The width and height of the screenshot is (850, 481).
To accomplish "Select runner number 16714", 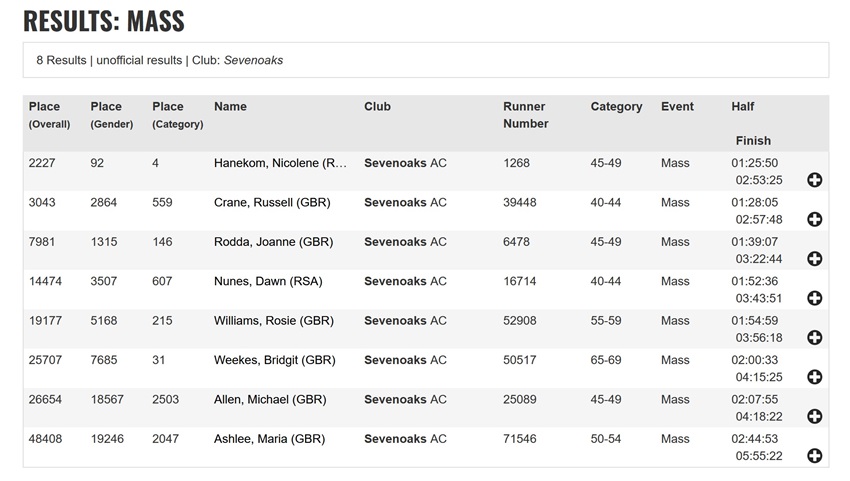I will (x=519, y=281).
